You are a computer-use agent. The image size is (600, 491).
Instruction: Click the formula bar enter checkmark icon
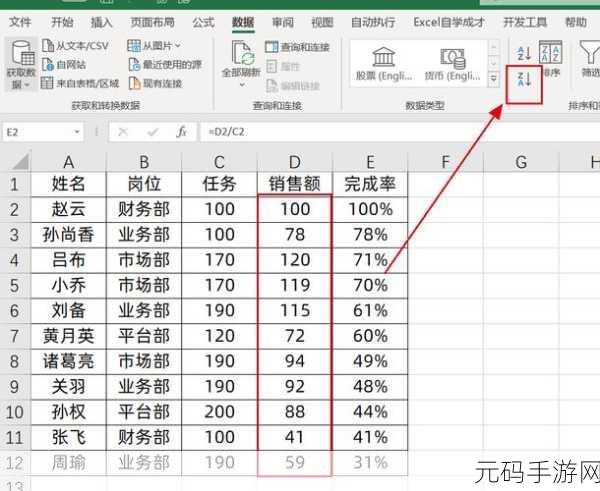[153, 132]
